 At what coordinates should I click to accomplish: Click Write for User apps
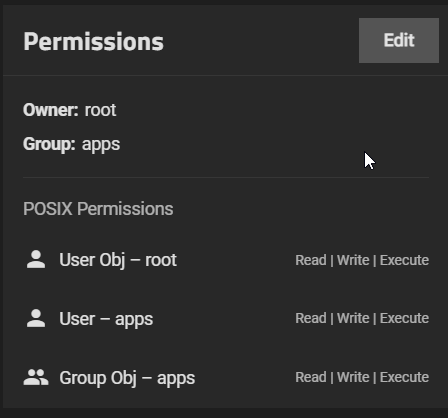click(353, 318)
